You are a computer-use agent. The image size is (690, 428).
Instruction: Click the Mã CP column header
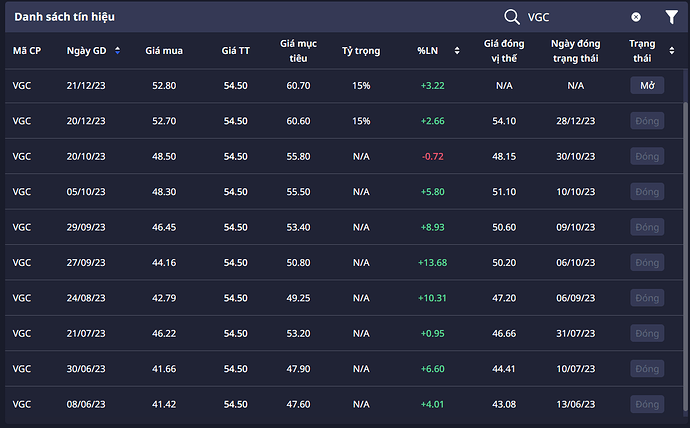coord(26,51)
